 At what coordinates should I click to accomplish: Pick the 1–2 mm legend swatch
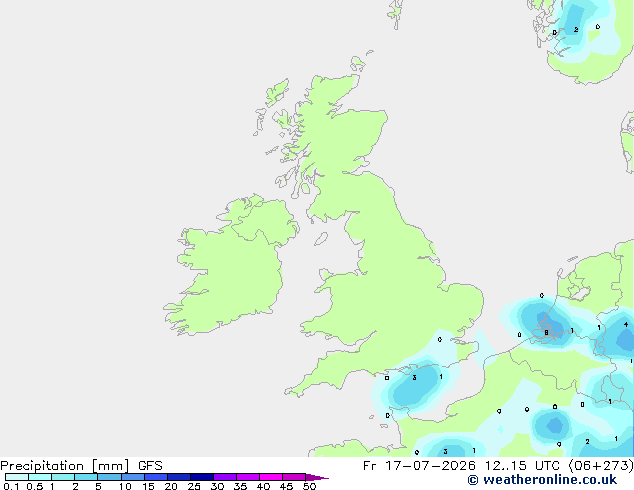click(63, 477)
